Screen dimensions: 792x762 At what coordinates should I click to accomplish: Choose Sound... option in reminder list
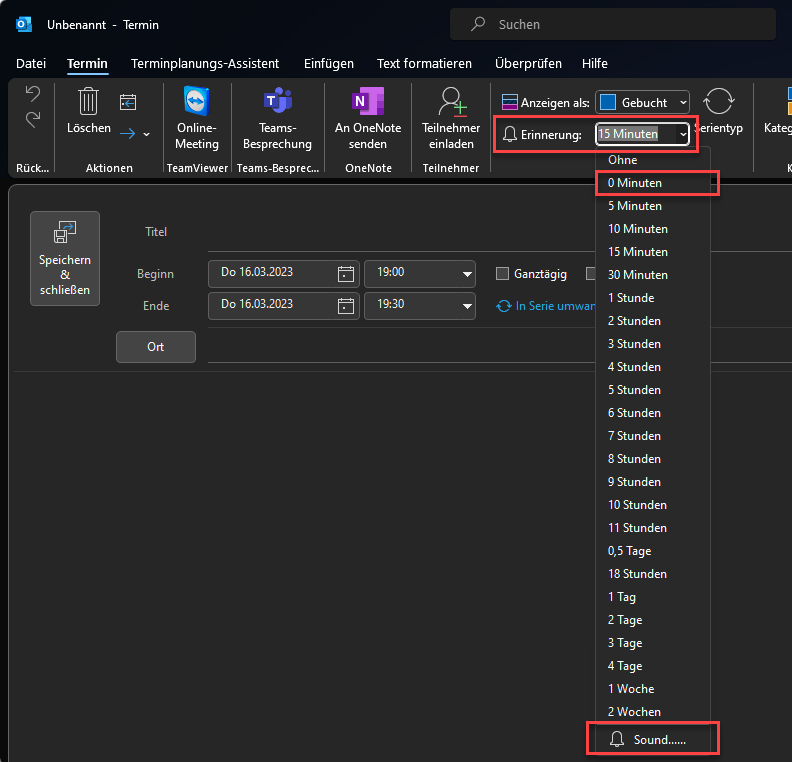click(x=651, y=740)
